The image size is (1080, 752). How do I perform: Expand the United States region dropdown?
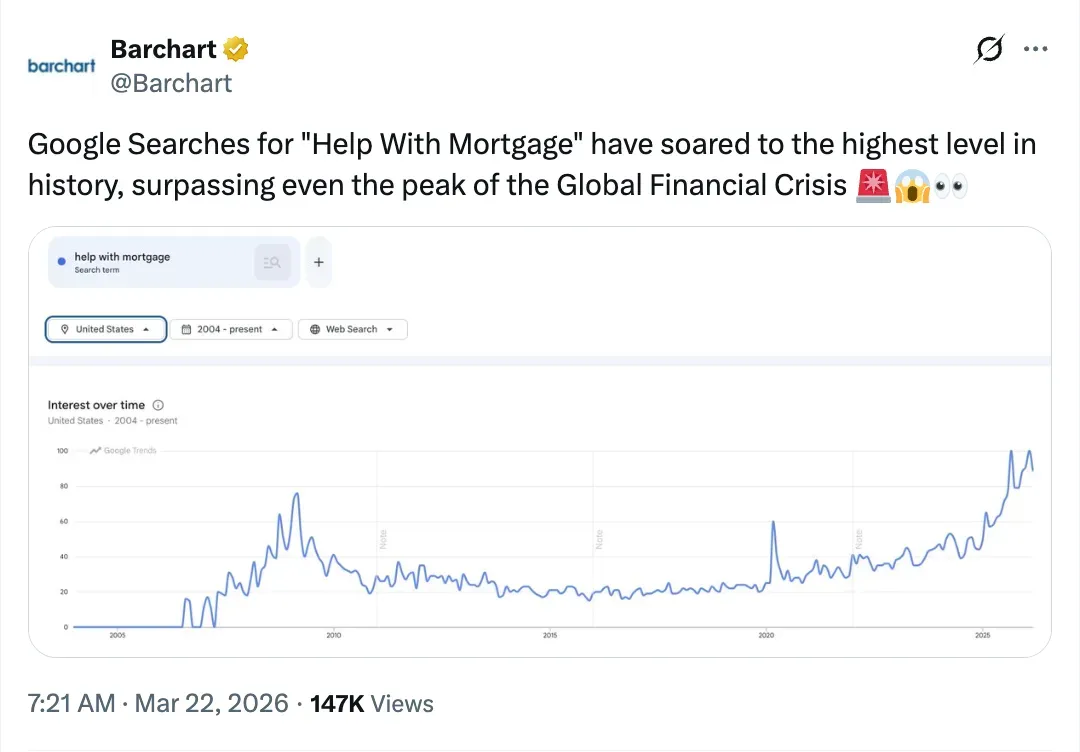106,329
